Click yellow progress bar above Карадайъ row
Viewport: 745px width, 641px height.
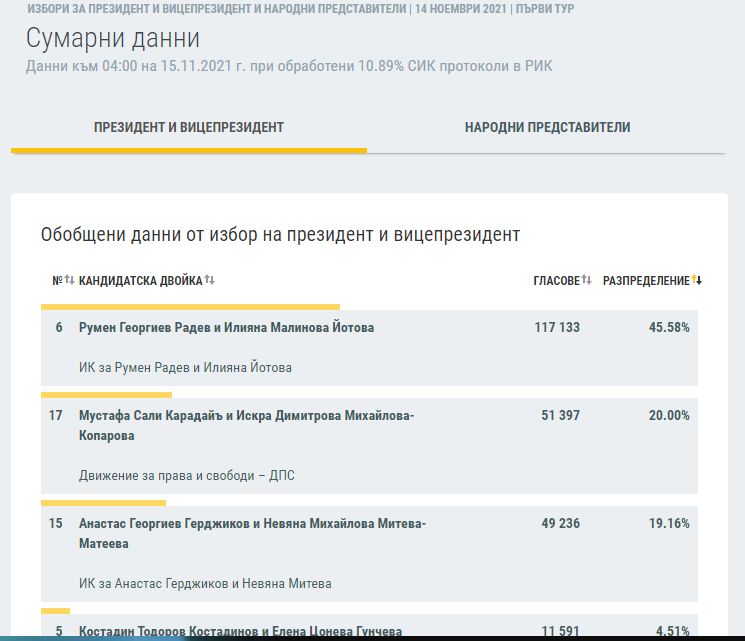[x=106, y=395]
